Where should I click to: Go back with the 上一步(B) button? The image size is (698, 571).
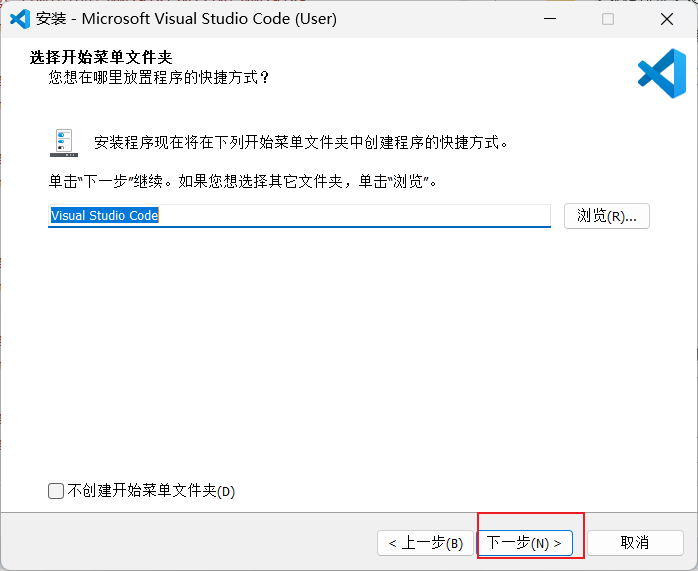(x=425, y=543)
